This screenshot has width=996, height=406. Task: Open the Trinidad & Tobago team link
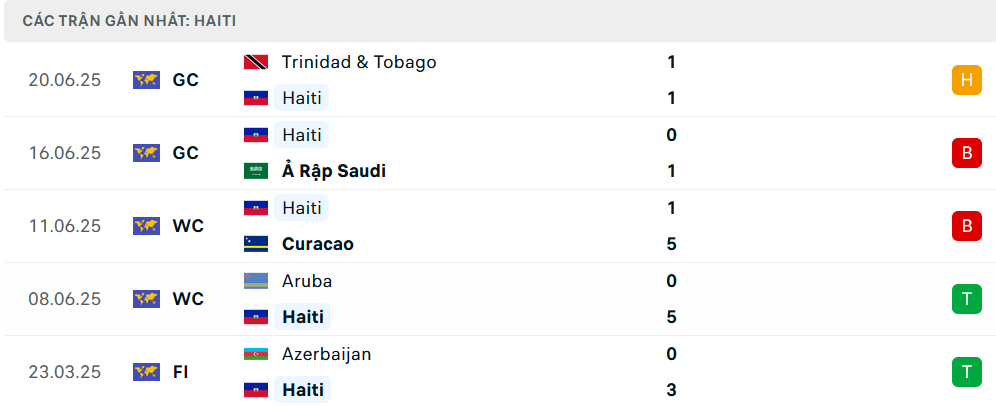[x=359, y=62]
